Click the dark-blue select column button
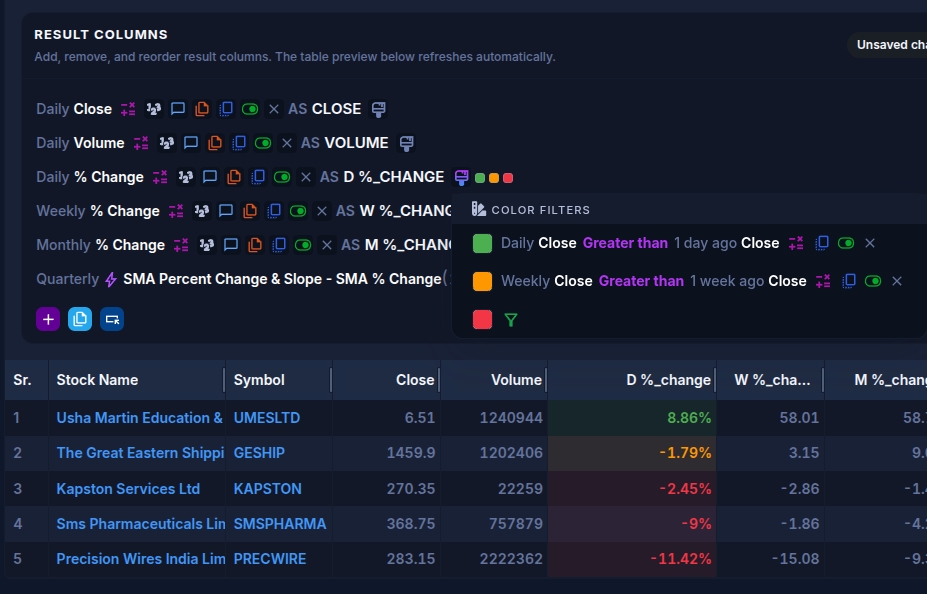This screenshot has width=927, height=594. (112, 320)
